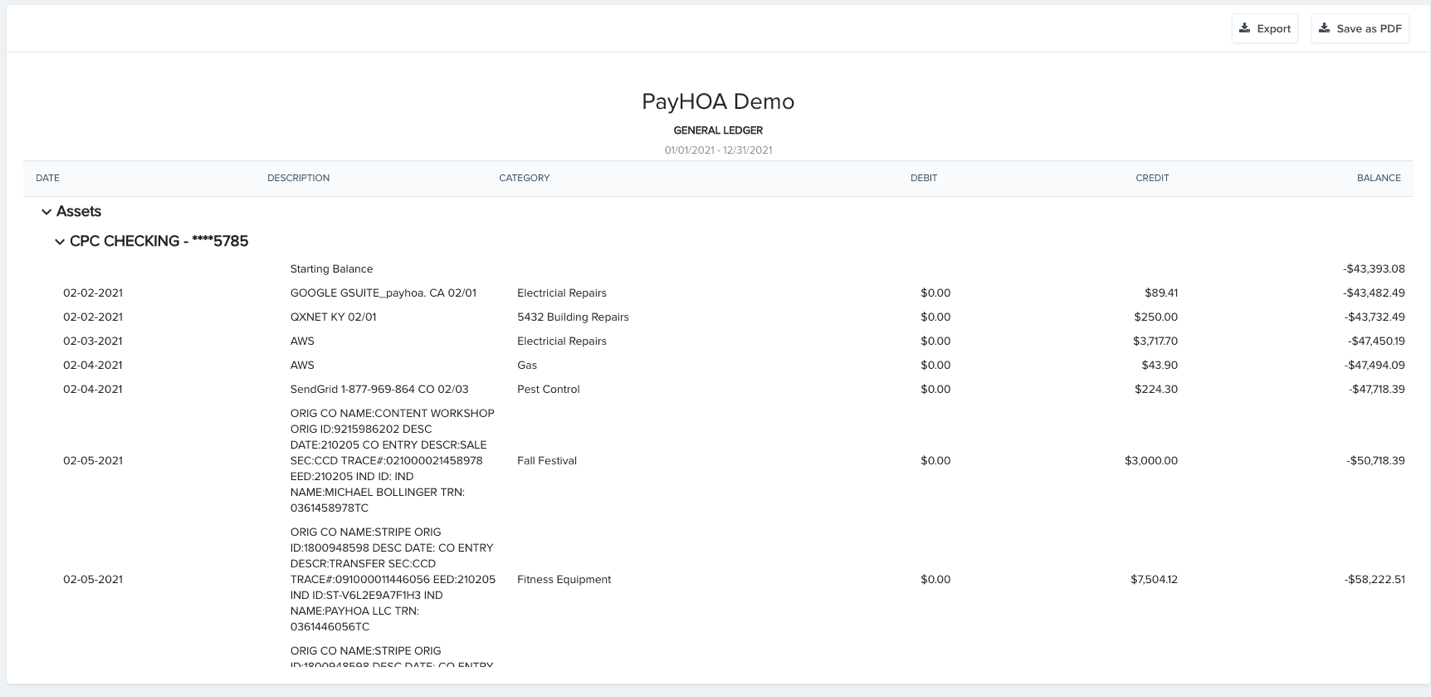Click the Export download icon
Image resolution: width=1431 pixels, height=697 pixels.
pyautogui.click(x=1245, y=28)
